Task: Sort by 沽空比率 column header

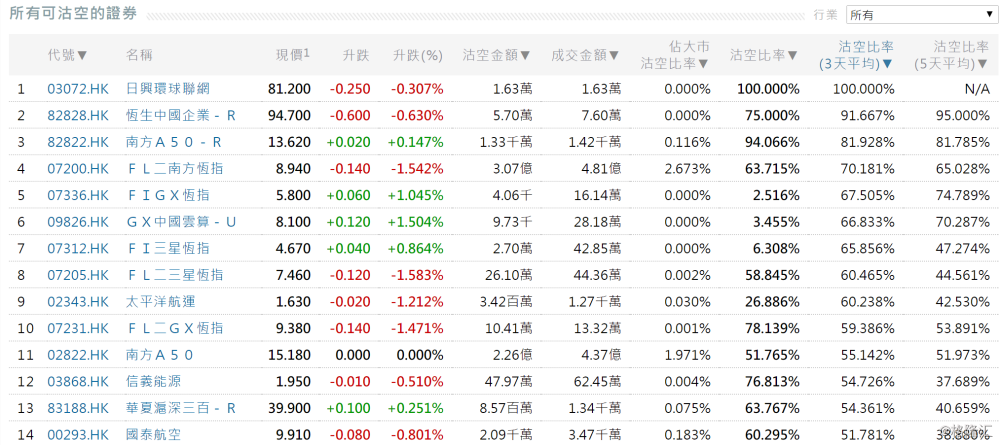Action: [764, 55]
